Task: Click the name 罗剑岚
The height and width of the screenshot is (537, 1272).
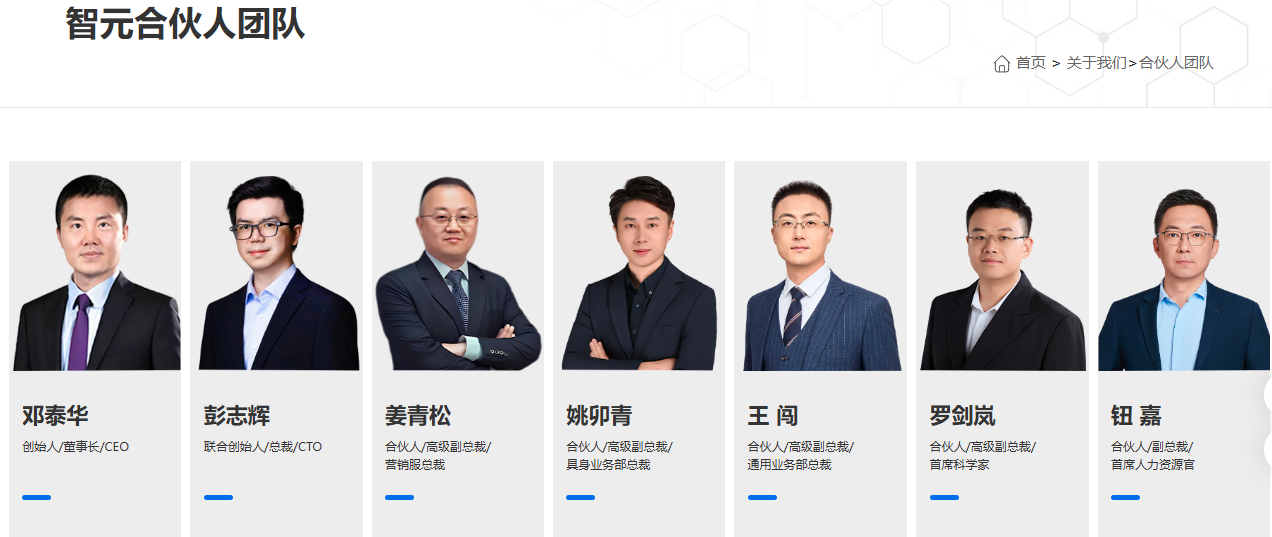Action: tap(962, 415)
